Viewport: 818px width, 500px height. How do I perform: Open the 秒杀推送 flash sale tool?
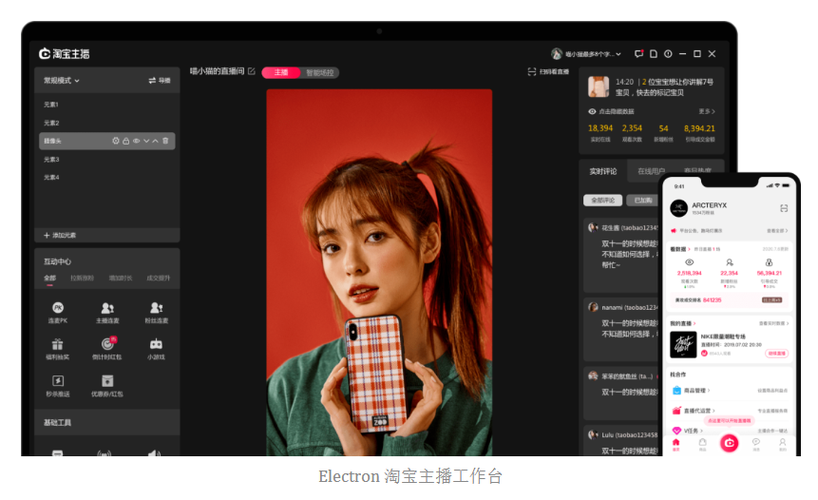coord(58,385)
